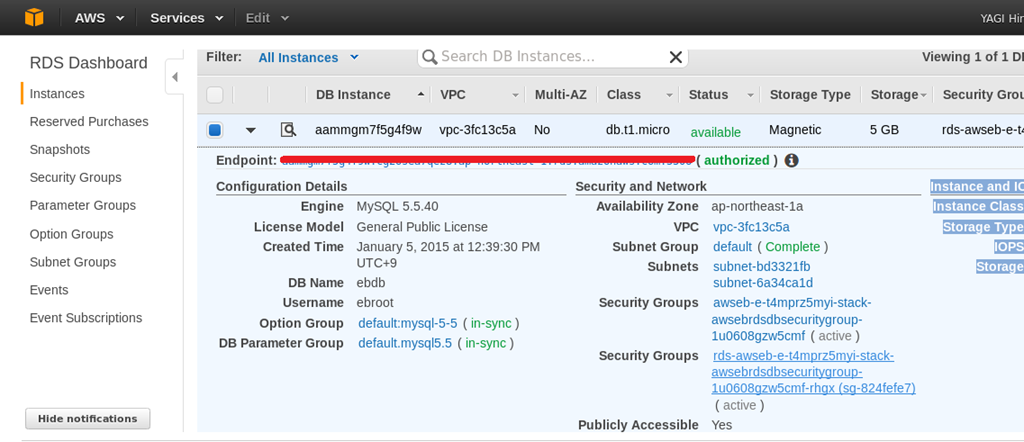Open the default:mysql-5-5 option group link
1024x442 pixels.
pos(407,323)
